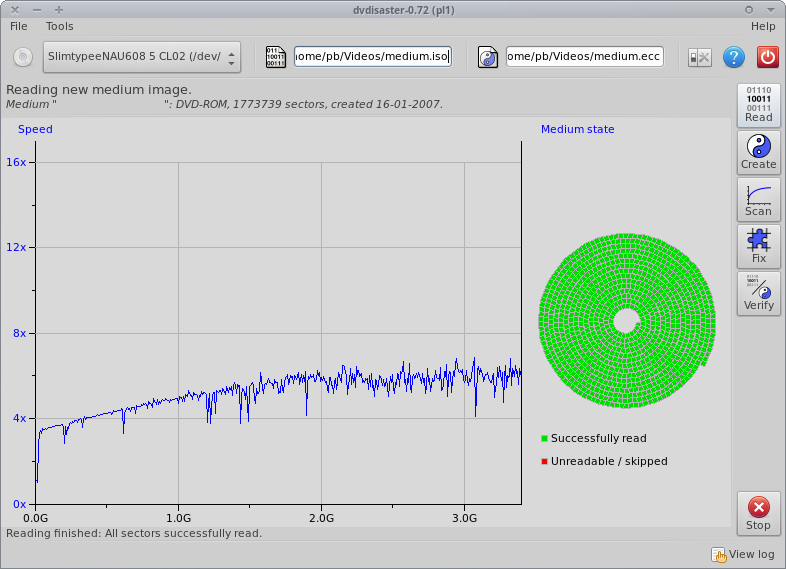
Task: Click the medium.ecc file path field
Action: coord(584,57)
